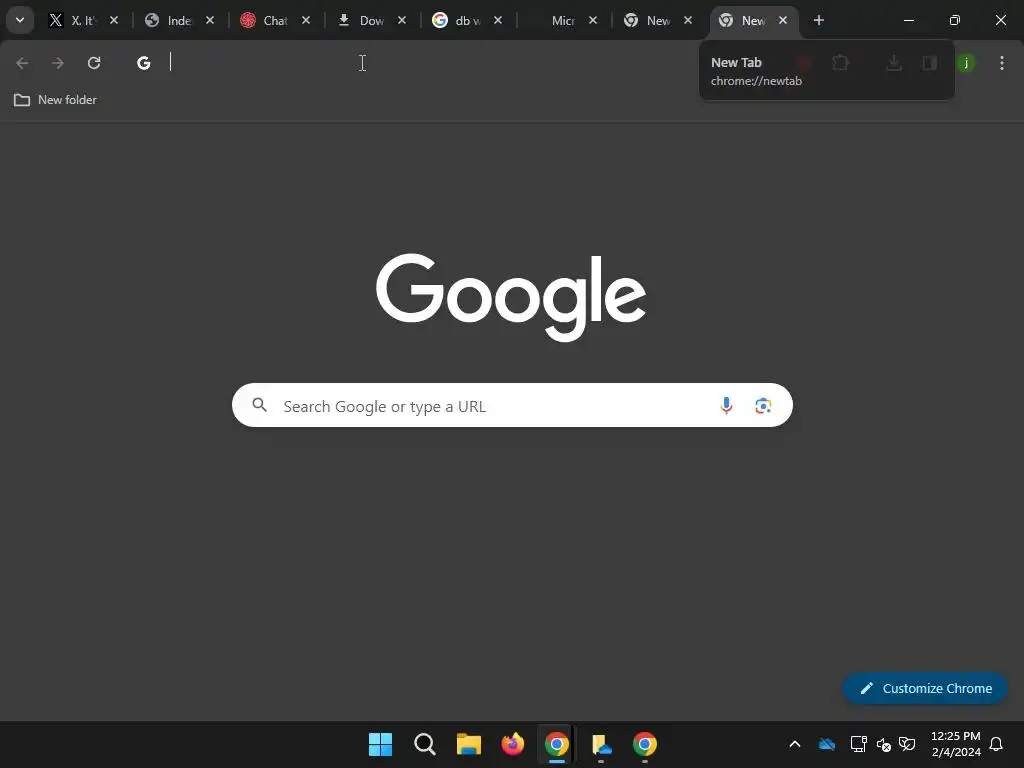Open the Windows Start menu
This screenshot has width=1024, height=768.
[x=380, y=744]
